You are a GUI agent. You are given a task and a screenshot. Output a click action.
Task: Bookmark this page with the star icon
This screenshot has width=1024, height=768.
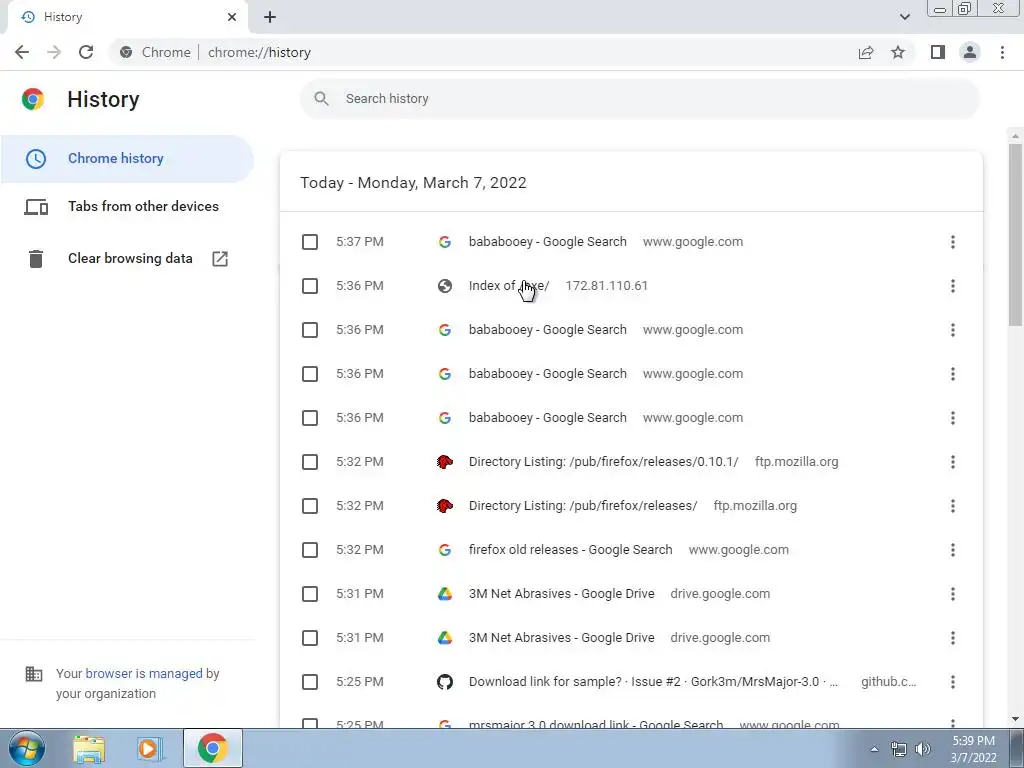[x=898, y=52]
